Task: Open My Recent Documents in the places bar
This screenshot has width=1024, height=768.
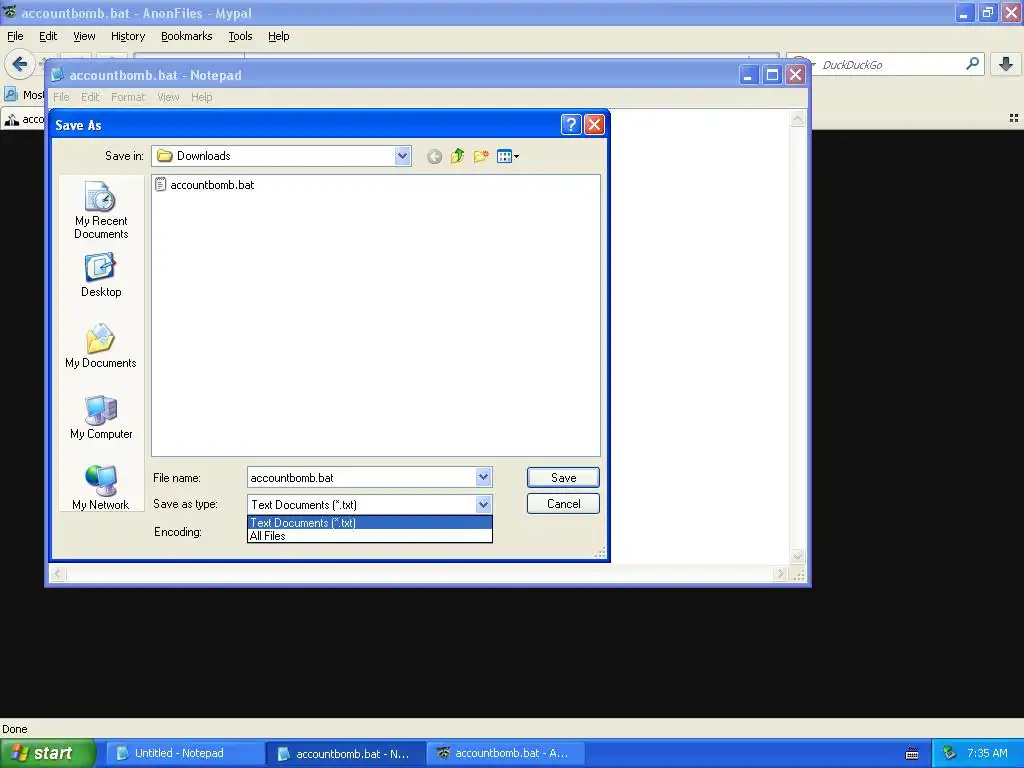Action: coord(101,210)
